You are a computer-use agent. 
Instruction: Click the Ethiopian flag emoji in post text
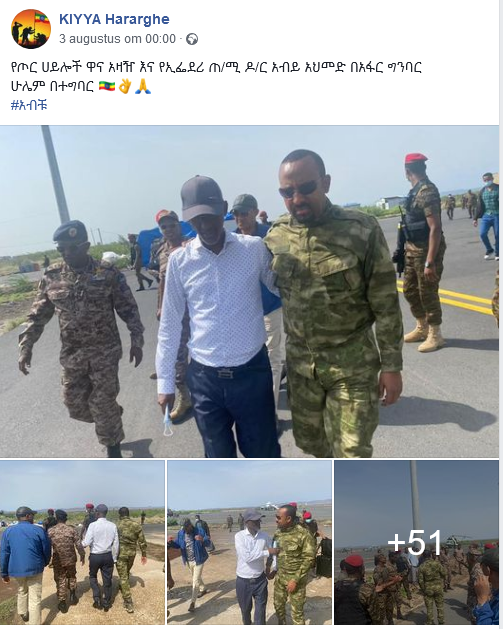(107, 86)
